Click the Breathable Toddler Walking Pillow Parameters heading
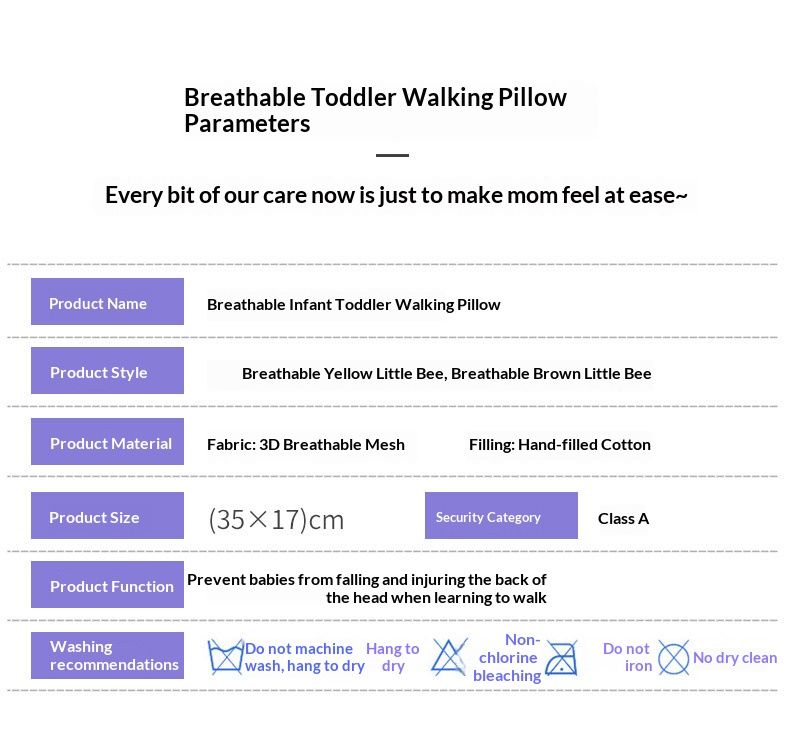Image resolution: width=790 pixels, height=745 pixels. pos(375,110)
